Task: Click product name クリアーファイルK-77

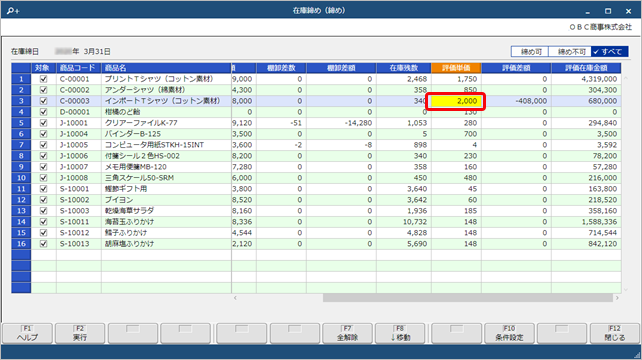Action: coord(141,123)
